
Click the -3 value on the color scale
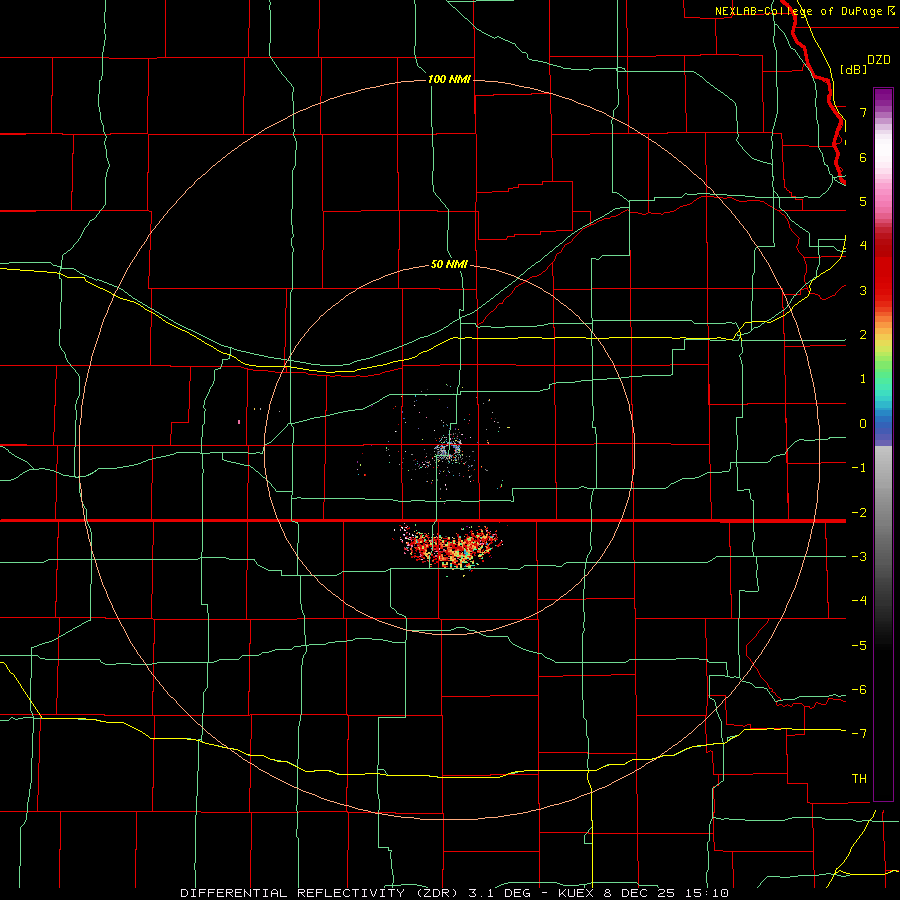pyautogui.click(x=859, y=557)
